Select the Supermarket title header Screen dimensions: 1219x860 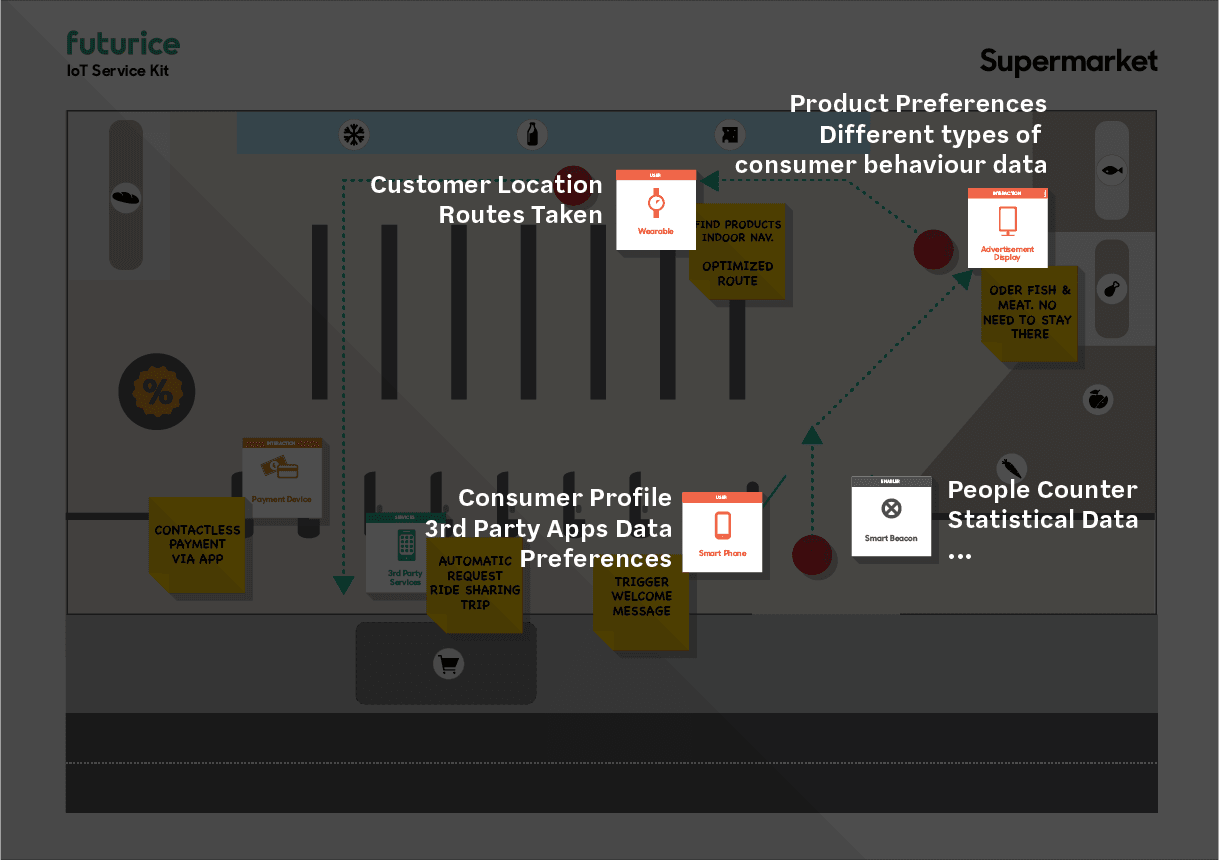[1068, 61]
